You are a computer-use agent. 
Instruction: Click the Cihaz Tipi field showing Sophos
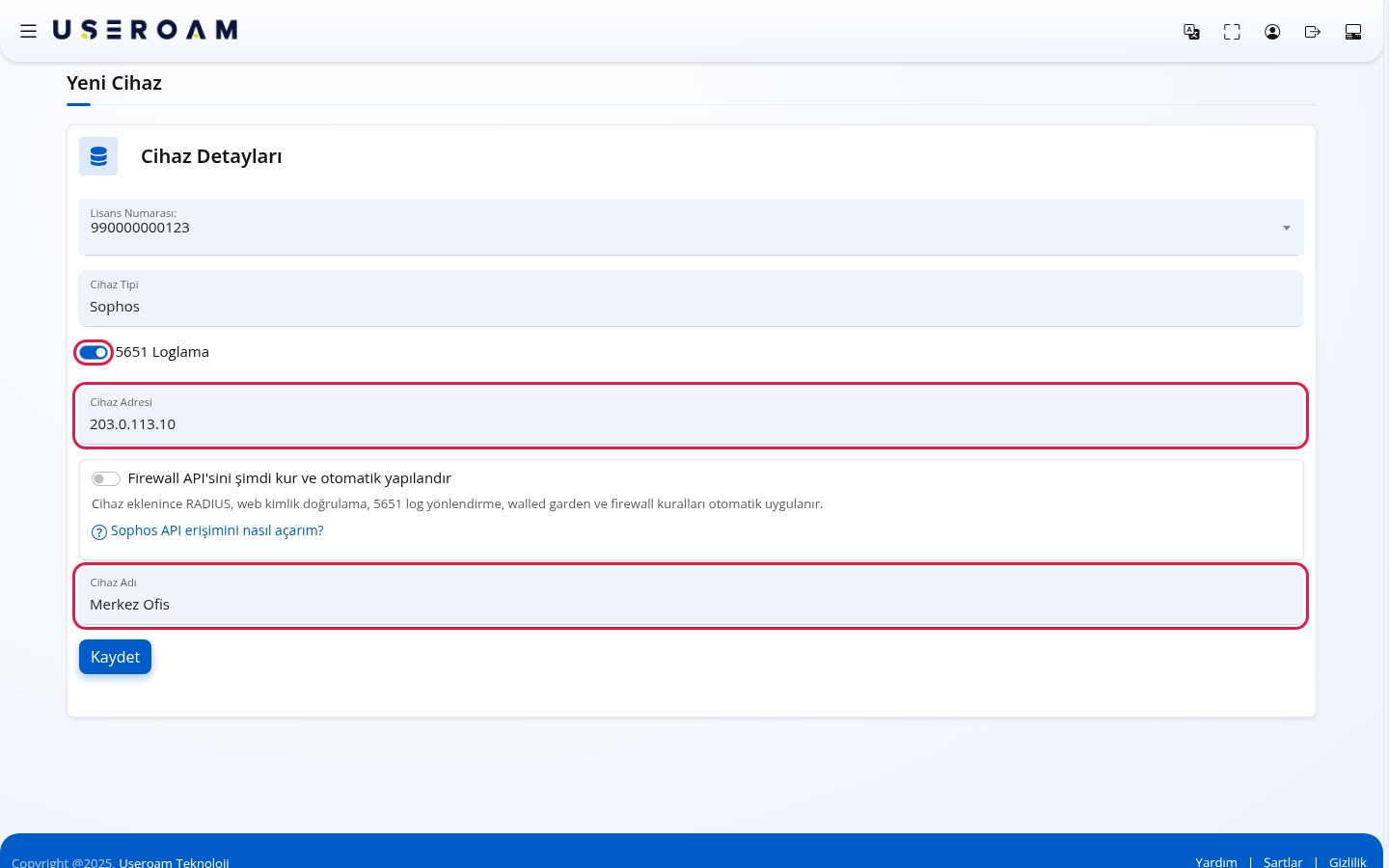pyautogui.click(x=691, y=298)
